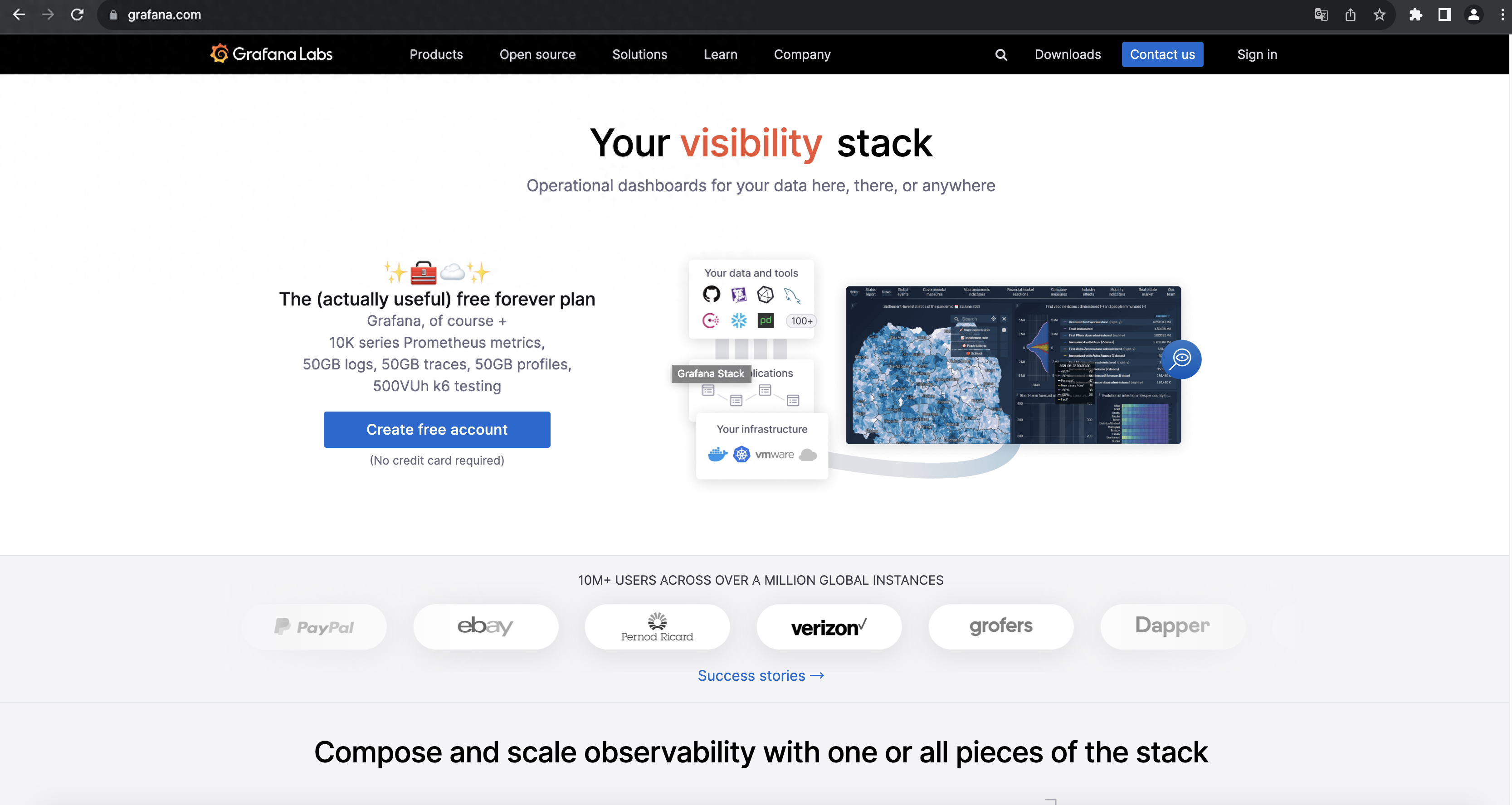Viewport: 1512px width, 805px height.
Task: Click the Contact us button
Action: pyautogui.click(x=1162, y=54)
